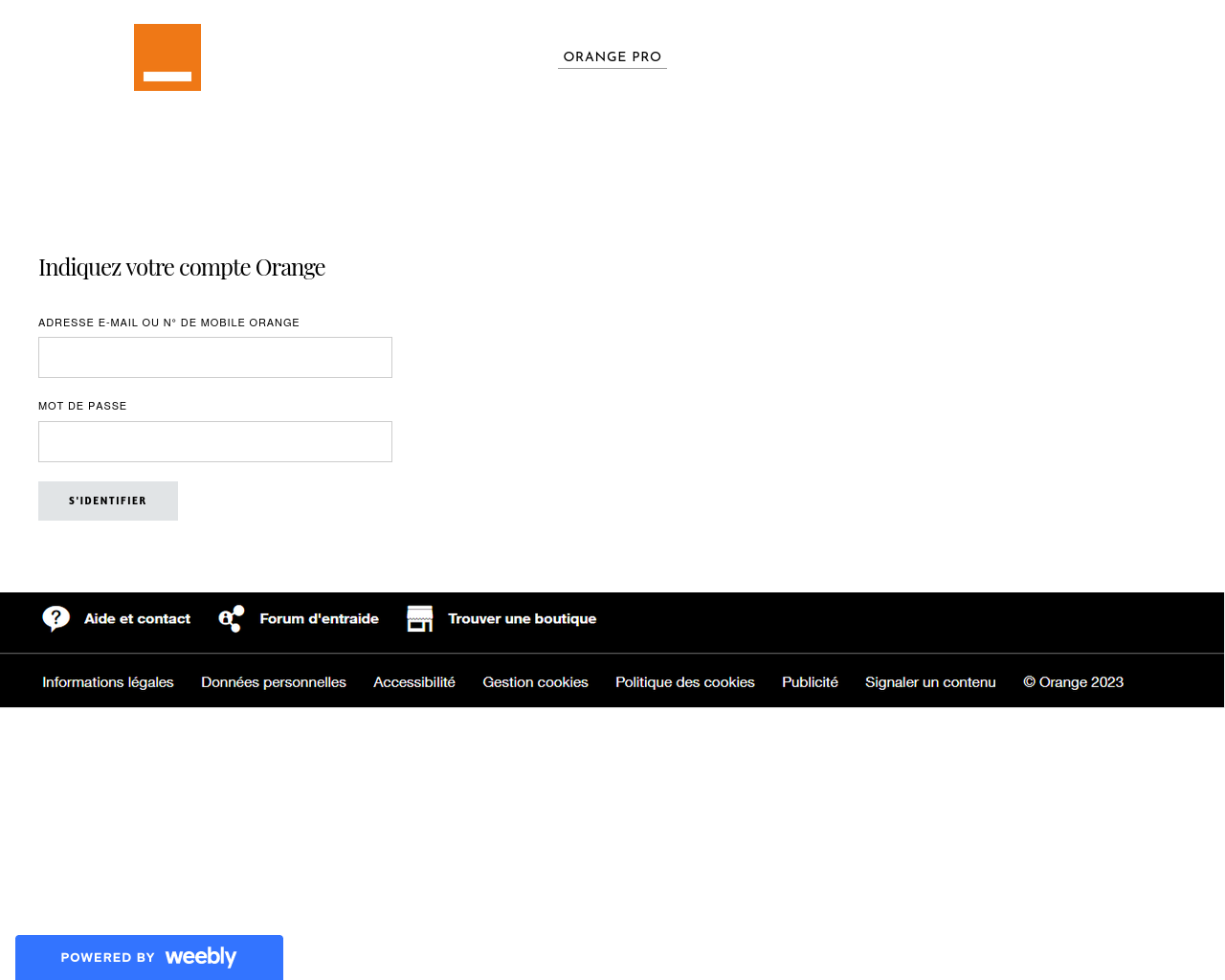
Task: Open Politique des cookies link
Action: tap(685, 682)
